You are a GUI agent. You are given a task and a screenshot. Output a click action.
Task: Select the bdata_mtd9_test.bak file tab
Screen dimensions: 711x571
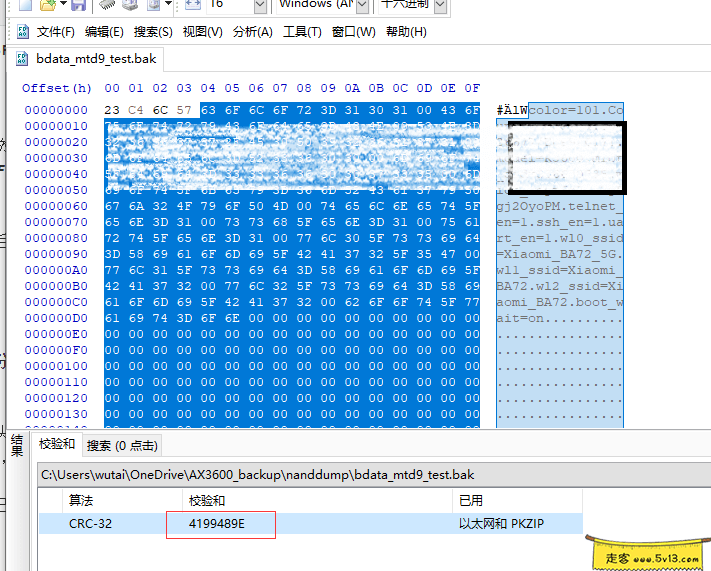pos(86,59)
